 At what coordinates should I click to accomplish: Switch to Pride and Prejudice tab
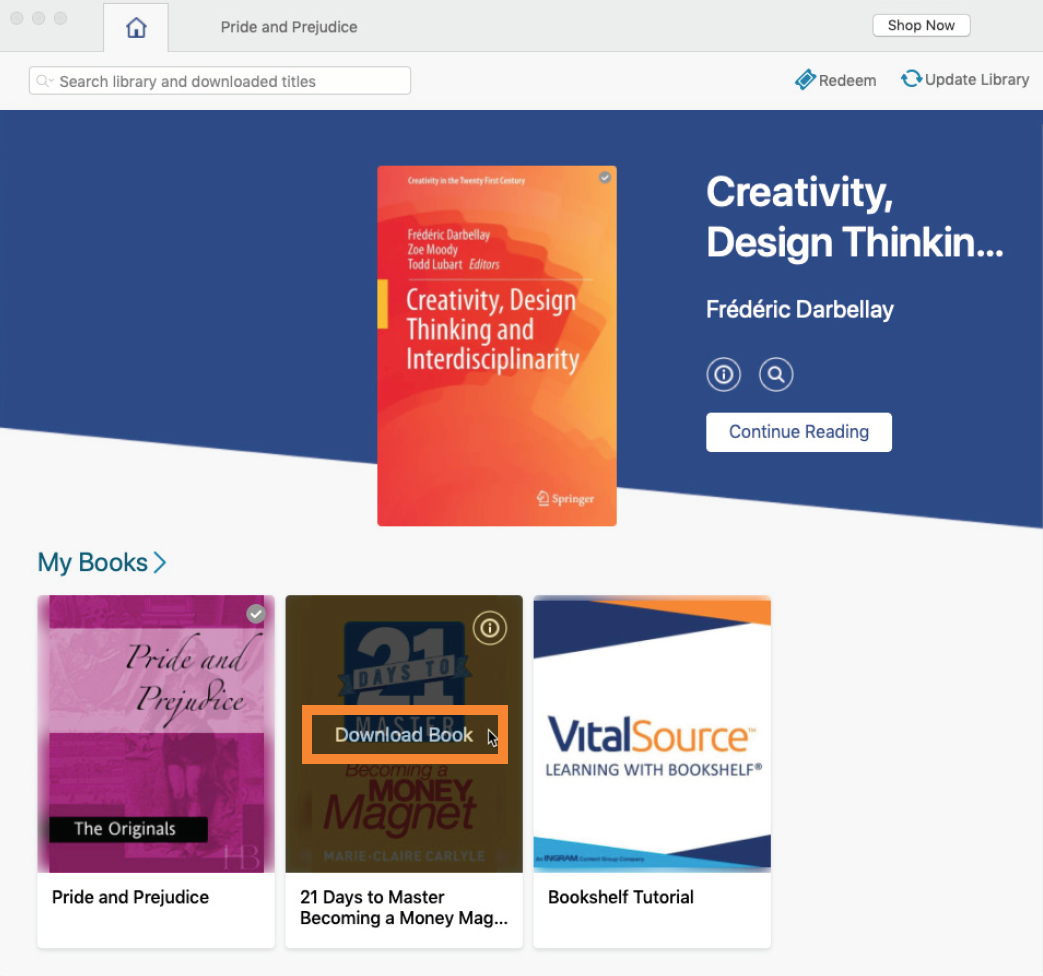tap(289, 27)
